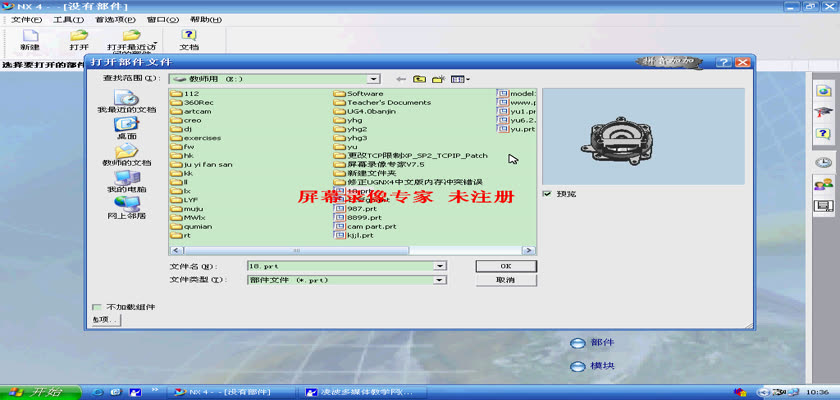Viewport: 840px width, 400px height.
Task: Select the 987.prt part file
Action: click(x=356, y=209)
